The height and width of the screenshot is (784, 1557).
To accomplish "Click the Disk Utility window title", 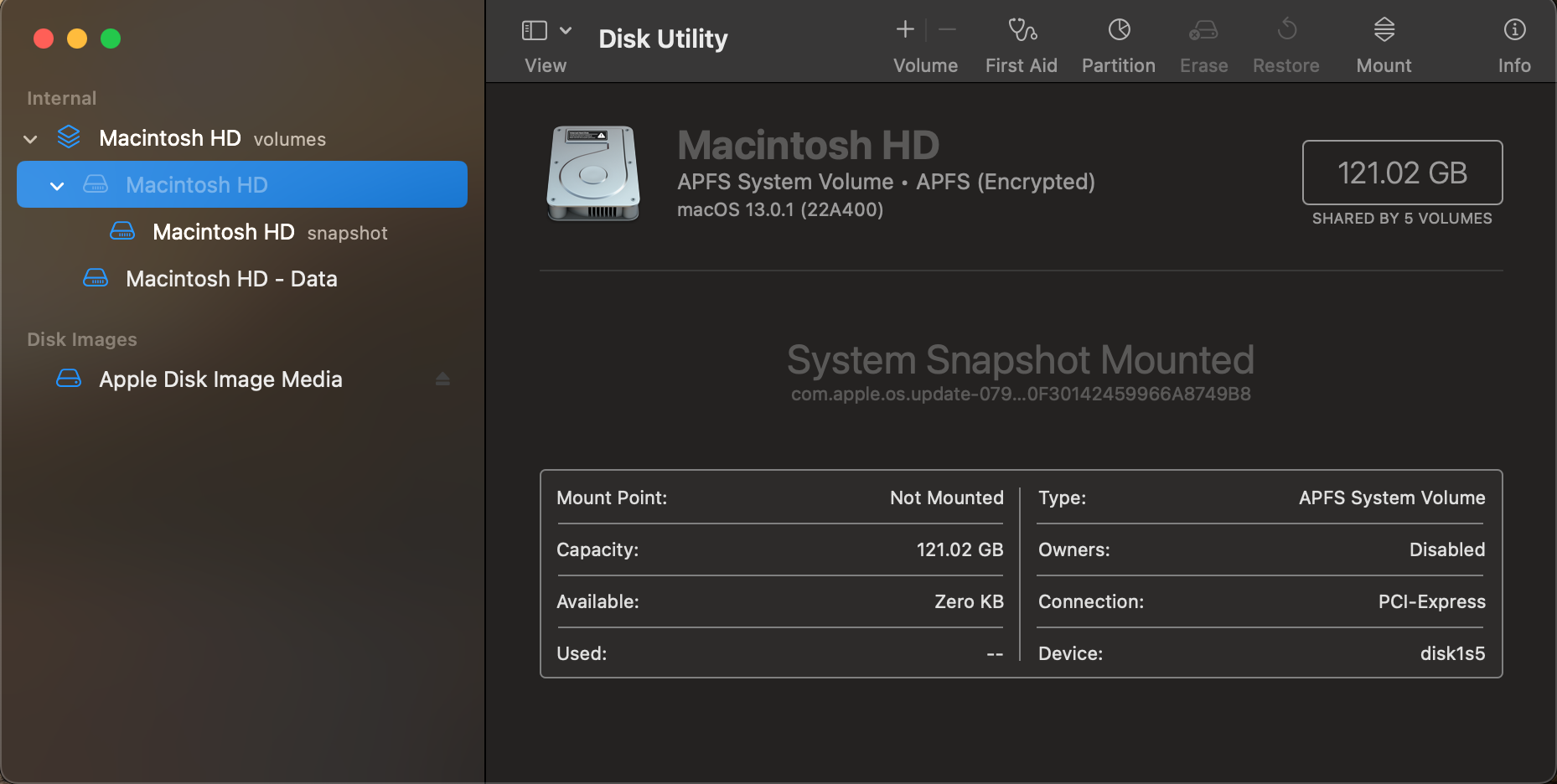I will (x=663, y=39).
